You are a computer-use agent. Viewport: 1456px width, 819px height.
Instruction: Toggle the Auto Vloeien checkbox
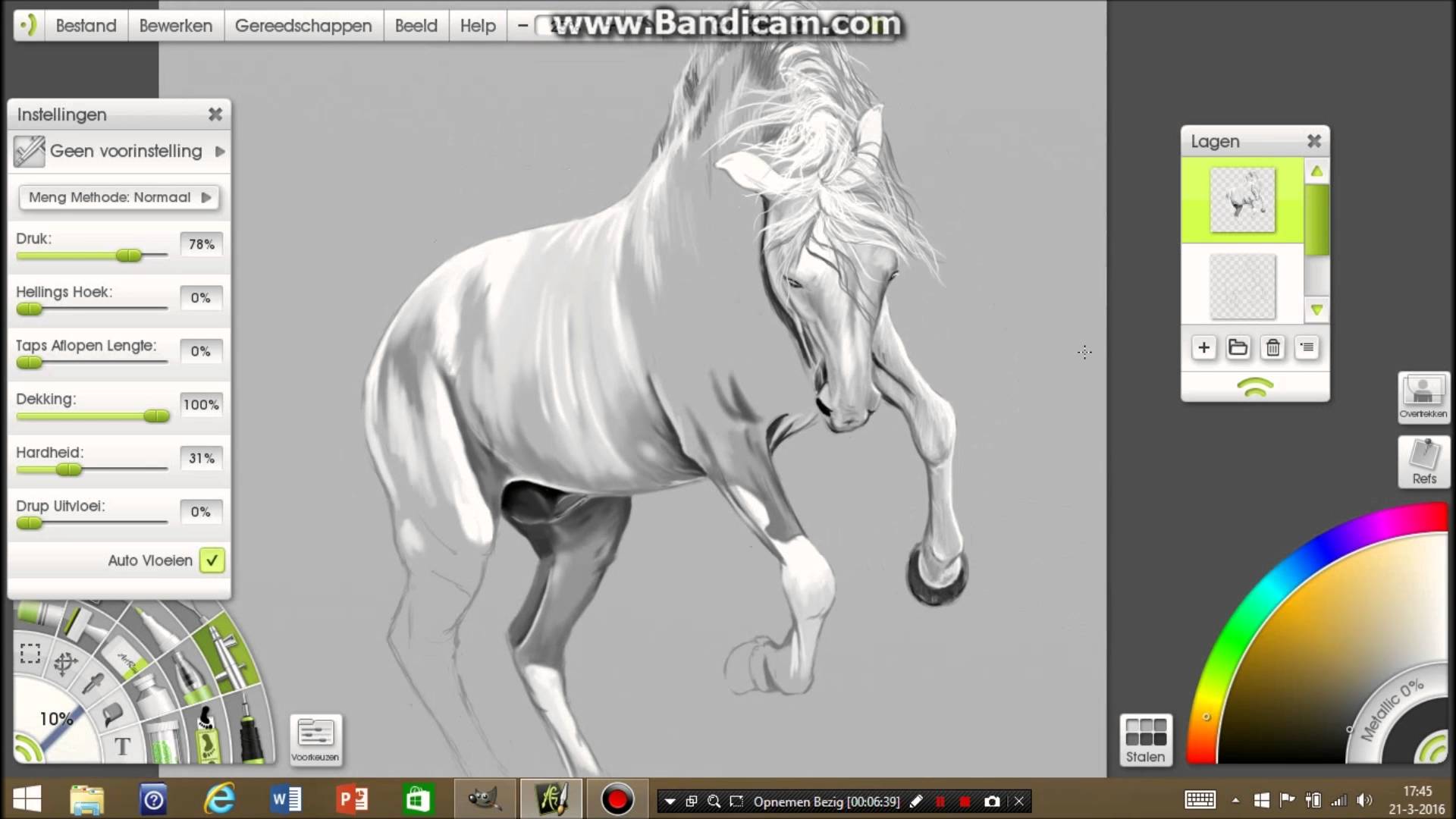pyautogui.click(x=212, y=560)
